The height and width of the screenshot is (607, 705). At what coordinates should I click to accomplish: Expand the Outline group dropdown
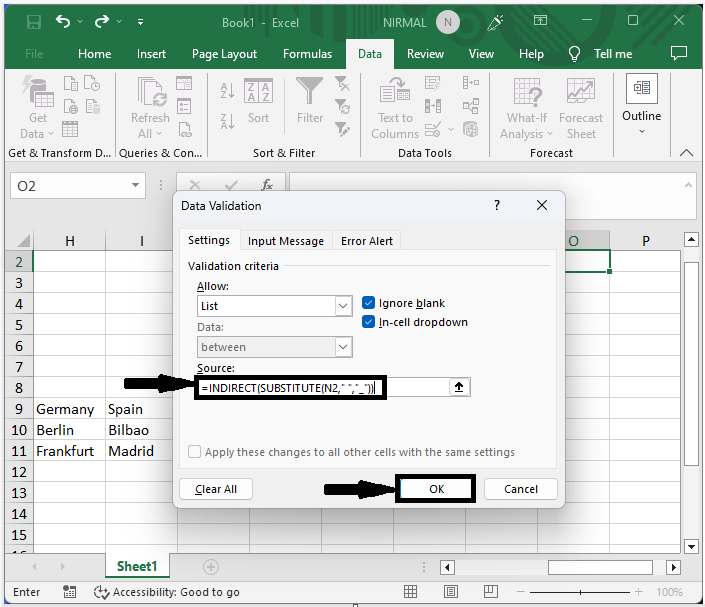pos(641,130)
